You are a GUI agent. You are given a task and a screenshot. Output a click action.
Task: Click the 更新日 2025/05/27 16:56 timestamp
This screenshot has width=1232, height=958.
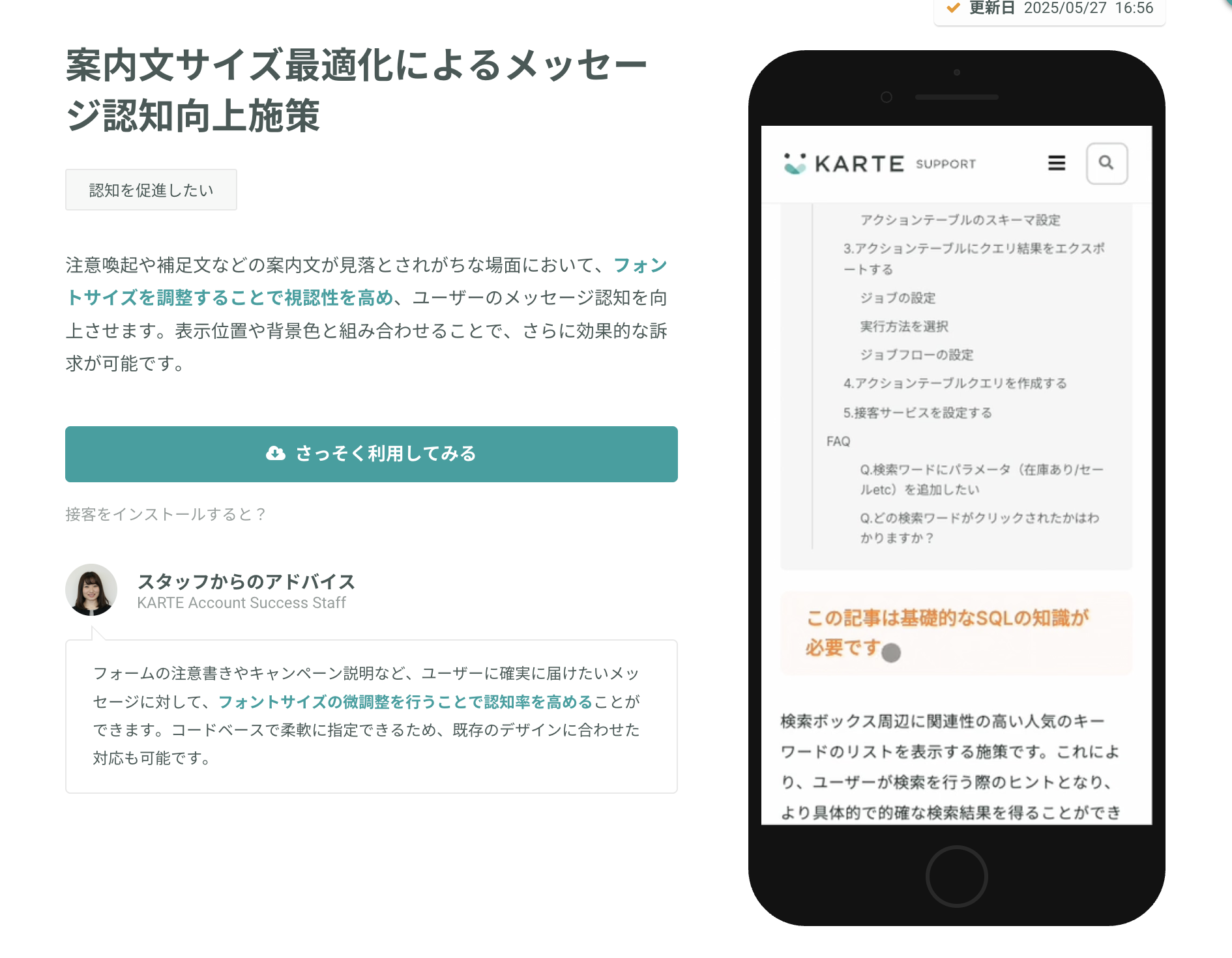point(1061,8)
